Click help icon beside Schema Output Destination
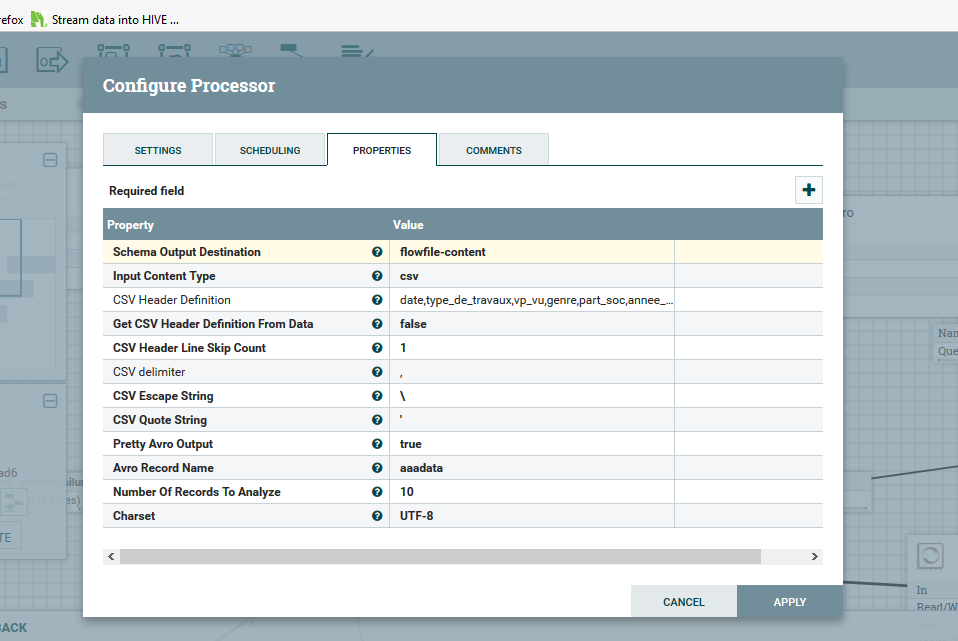 (377, 252)
